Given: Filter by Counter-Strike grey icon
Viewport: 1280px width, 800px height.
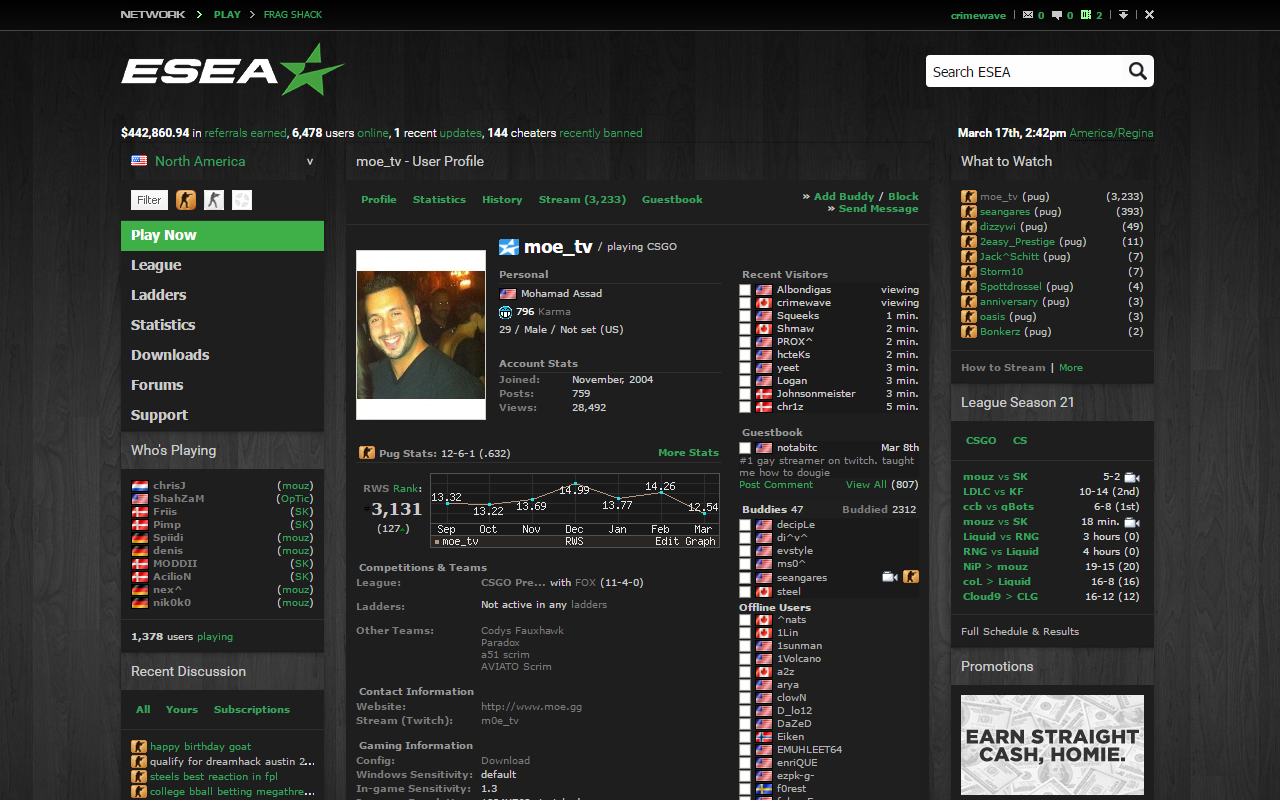Looking at the screenshot, I should pos(214,200).
